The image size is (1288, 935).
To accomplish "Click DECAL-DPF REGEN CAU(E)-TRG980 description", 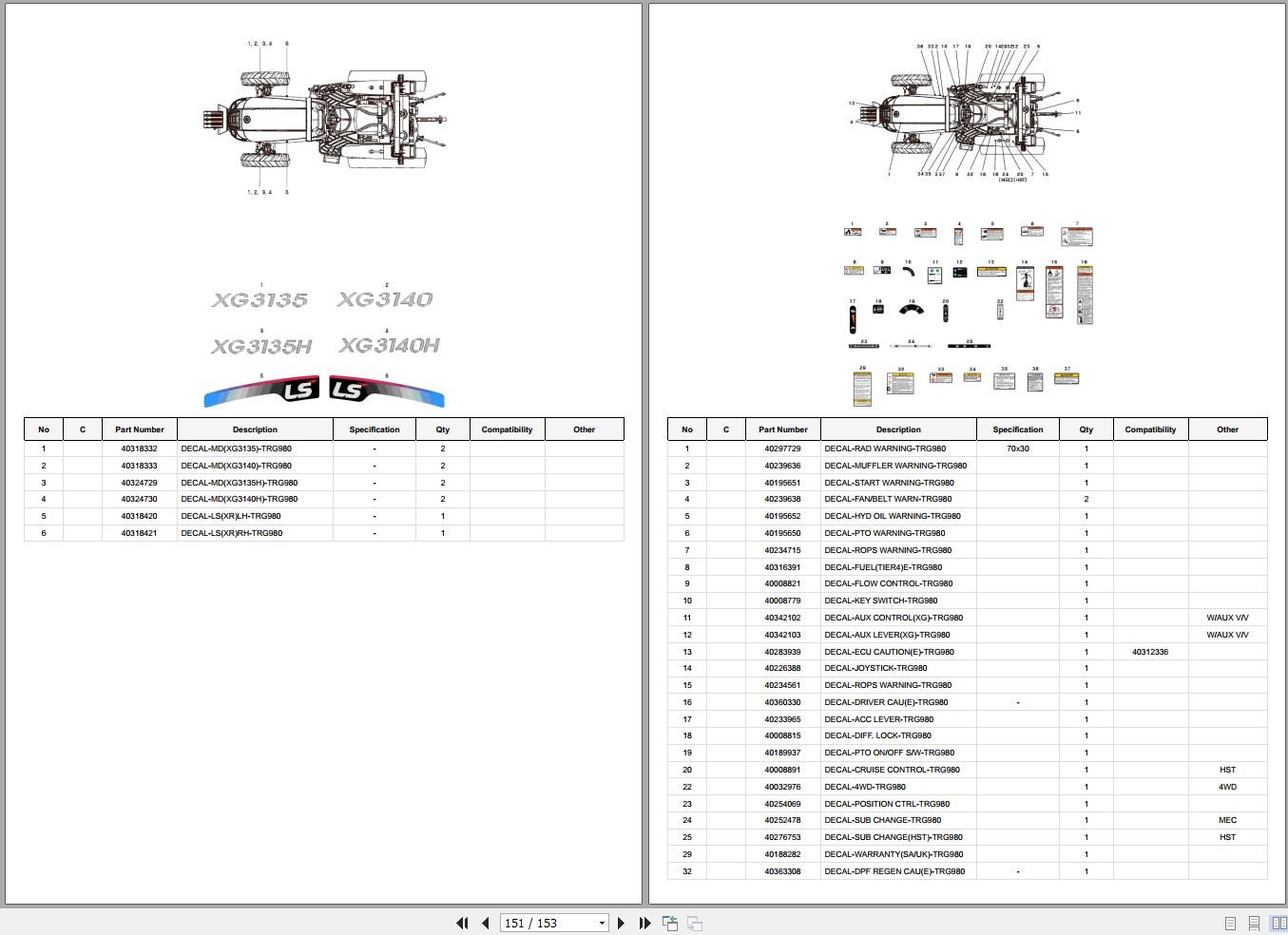I will click(x=894, y=871).
